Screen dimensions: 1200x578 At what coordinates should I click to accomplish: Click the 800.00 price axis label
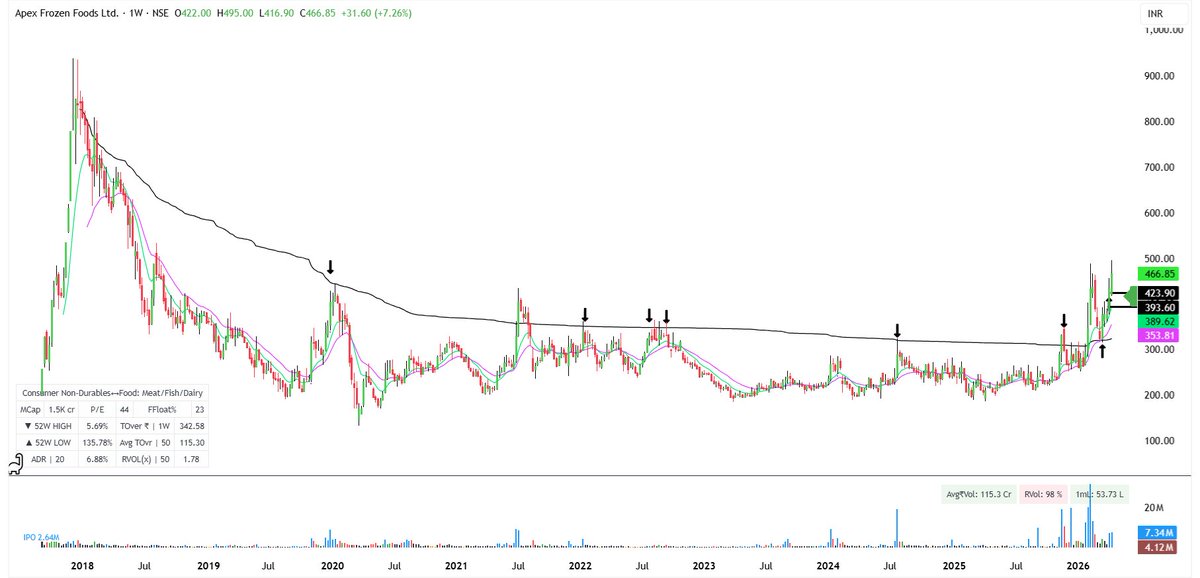pos(1159,122)
